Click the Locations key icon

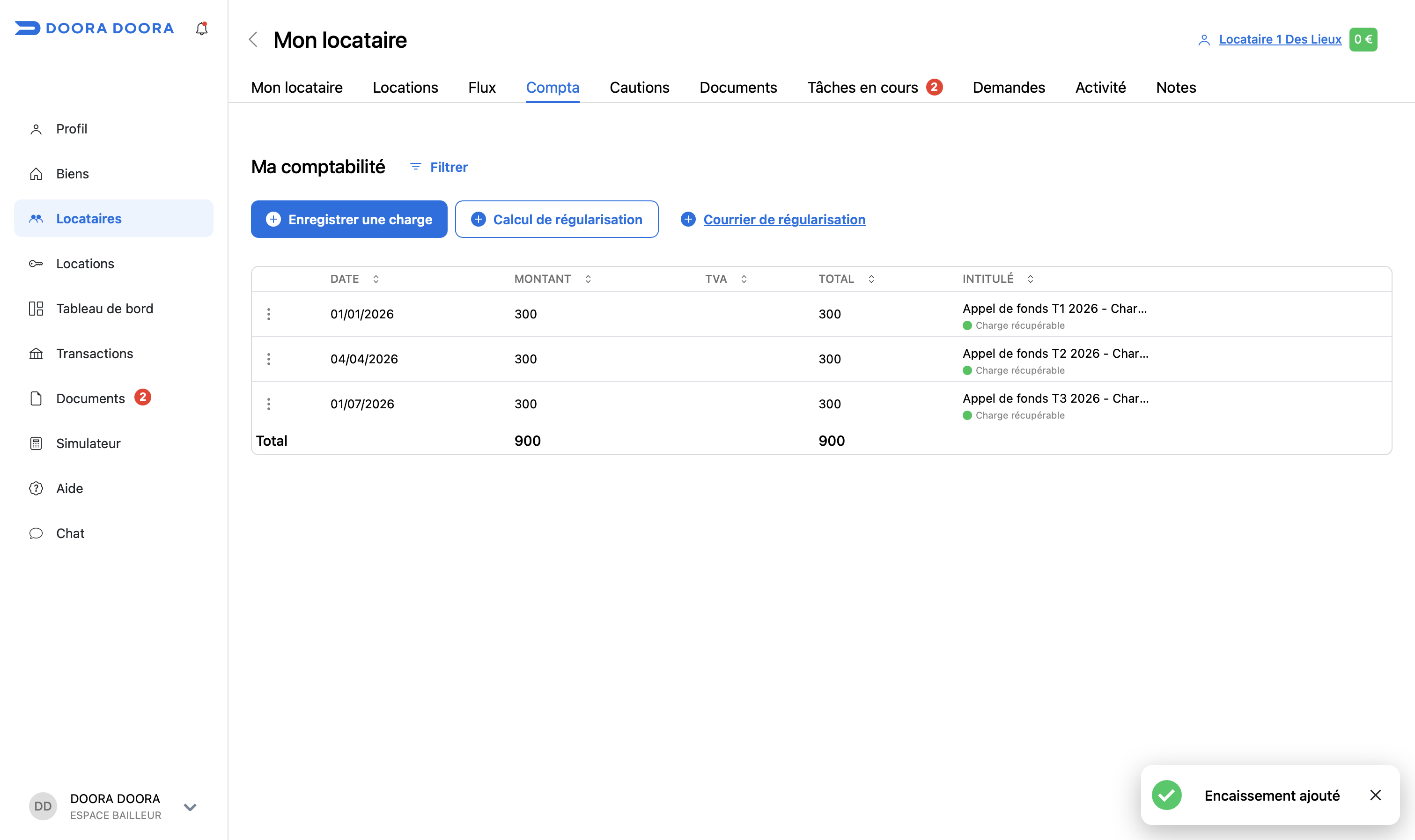pyautogui.click(x=36, y=264)
